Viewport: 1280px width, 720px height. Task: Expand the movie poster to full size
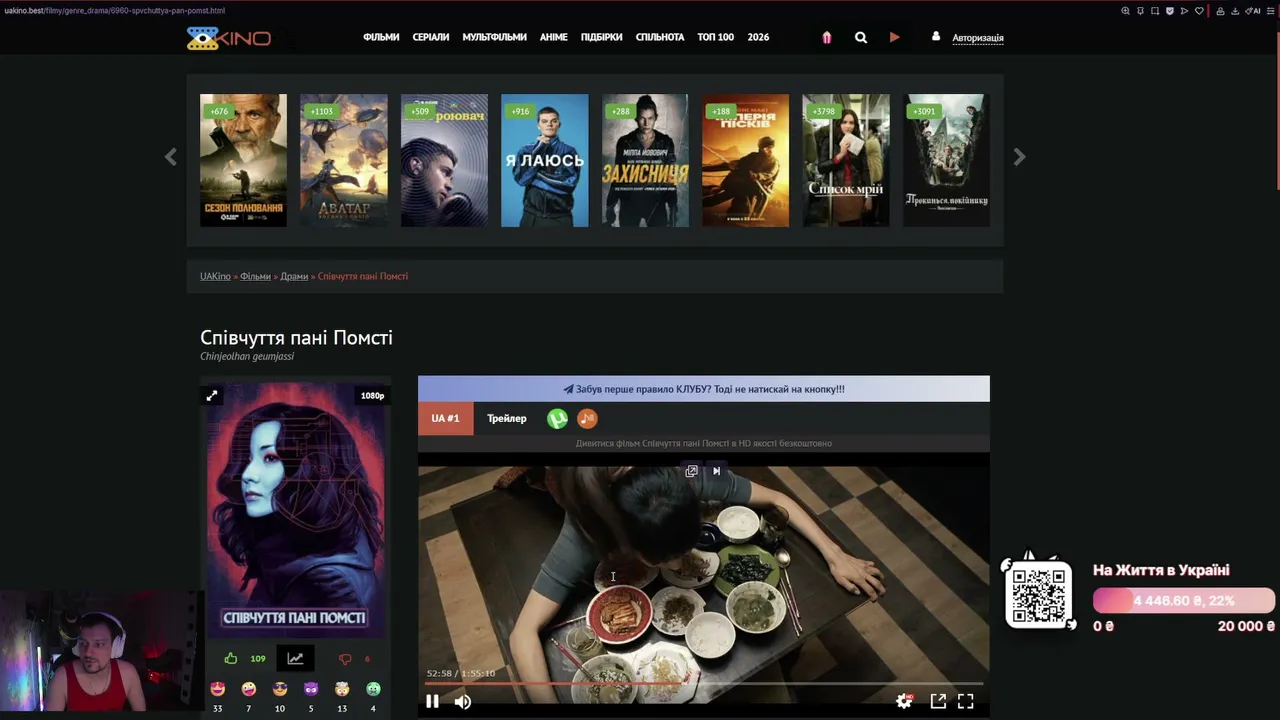click(x=212, y=396)
